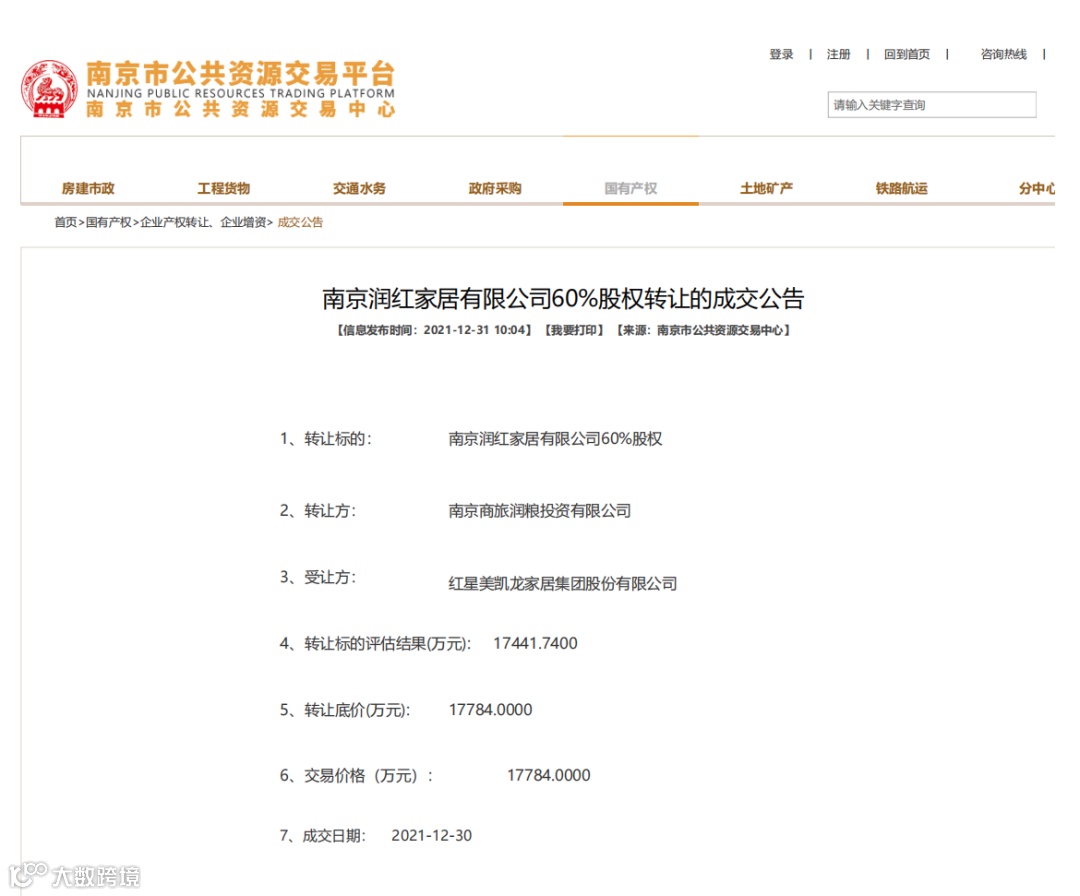Click the label 1、转让标的
Viewport: 1080px width, 896px height.
[326, 439]
